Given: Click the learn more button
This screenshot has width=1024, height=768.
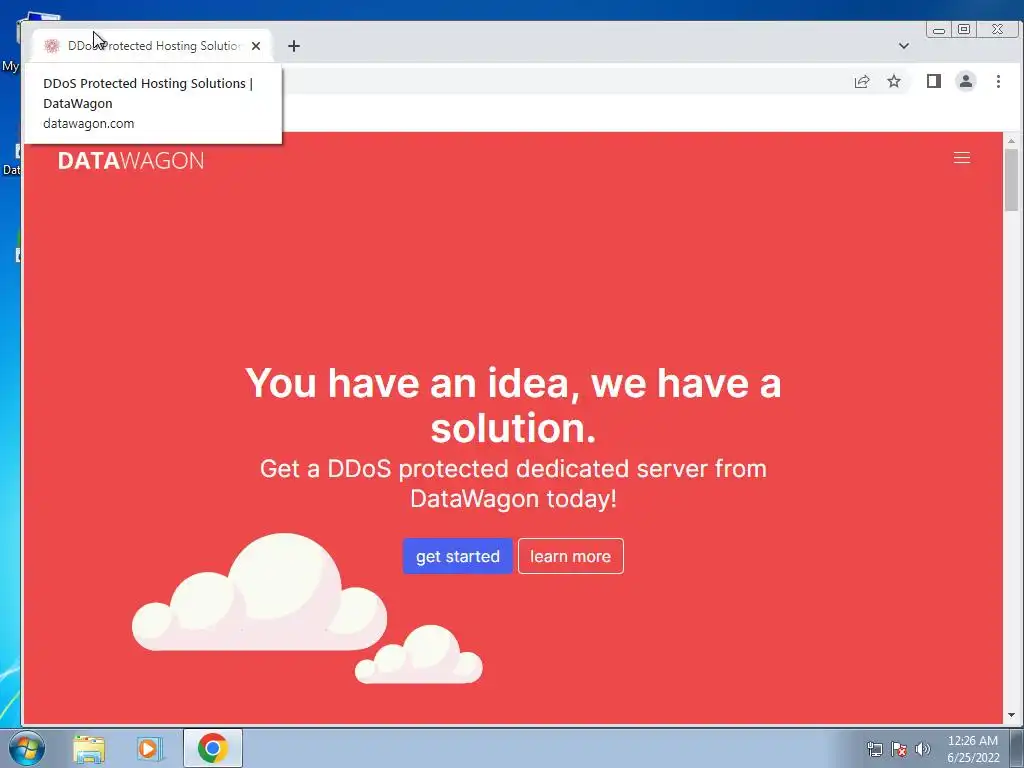Looking at the screenshot, I should [571, 556].
